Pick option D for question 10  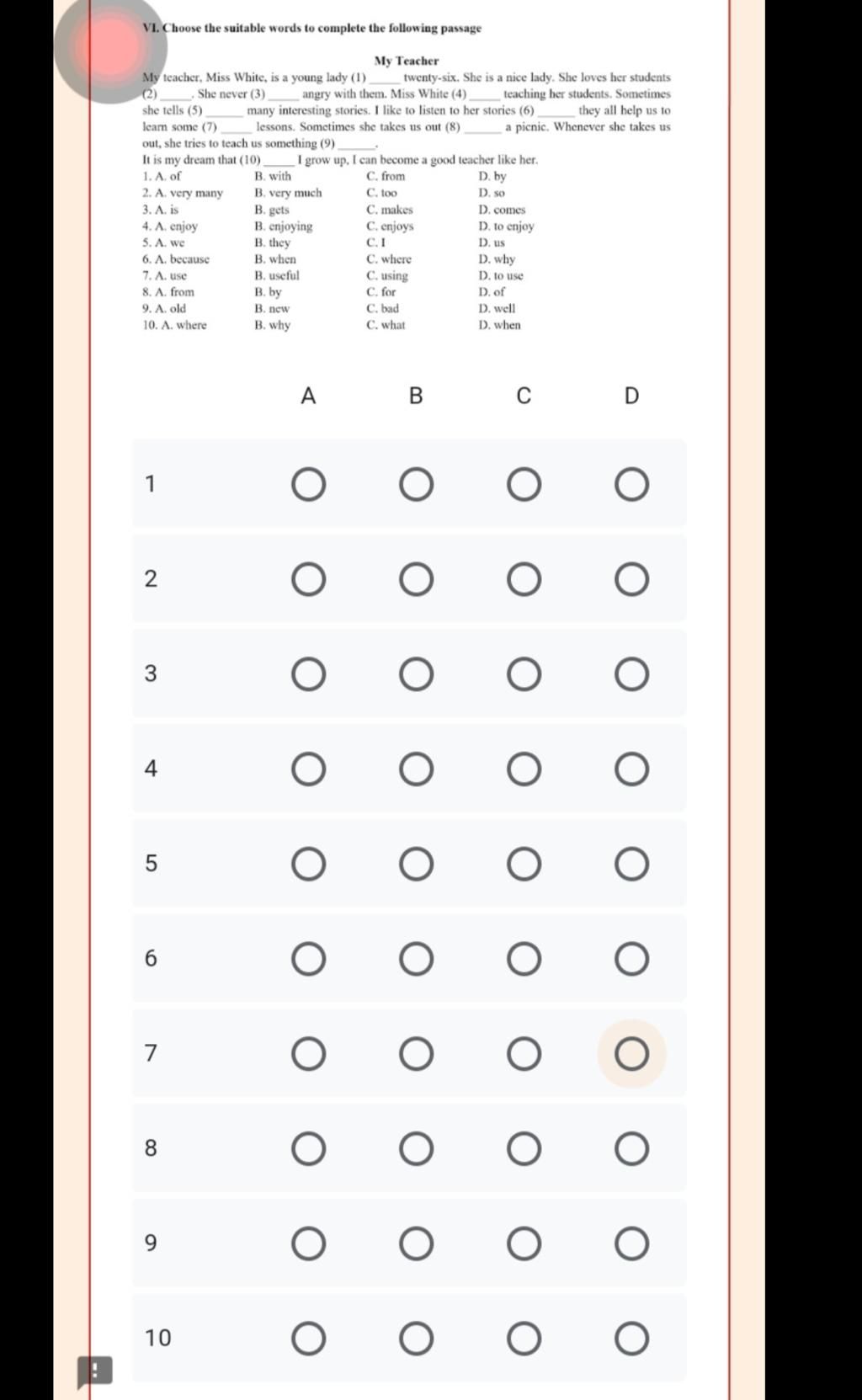(x=631, y=1339)
